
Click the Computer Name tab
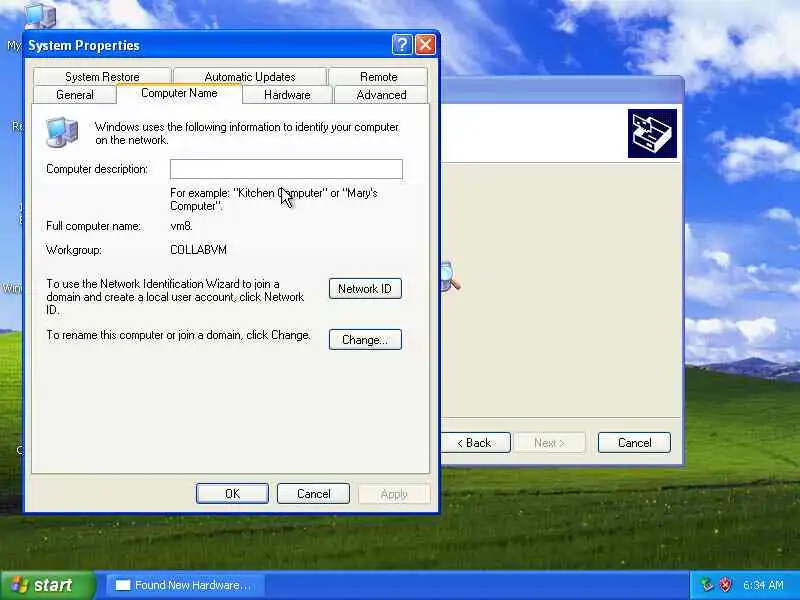(x=179, y=93)
